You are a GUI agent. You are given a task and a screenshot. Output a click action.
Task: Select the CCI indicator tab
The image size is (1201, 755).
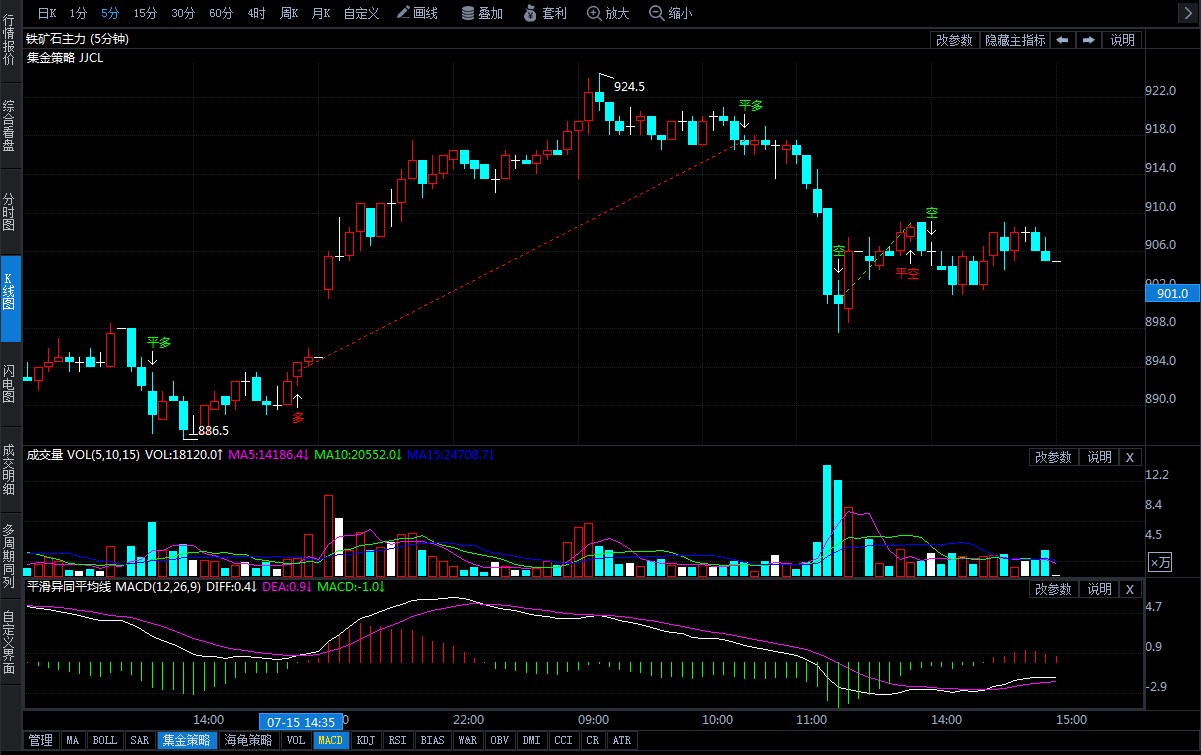563,741
